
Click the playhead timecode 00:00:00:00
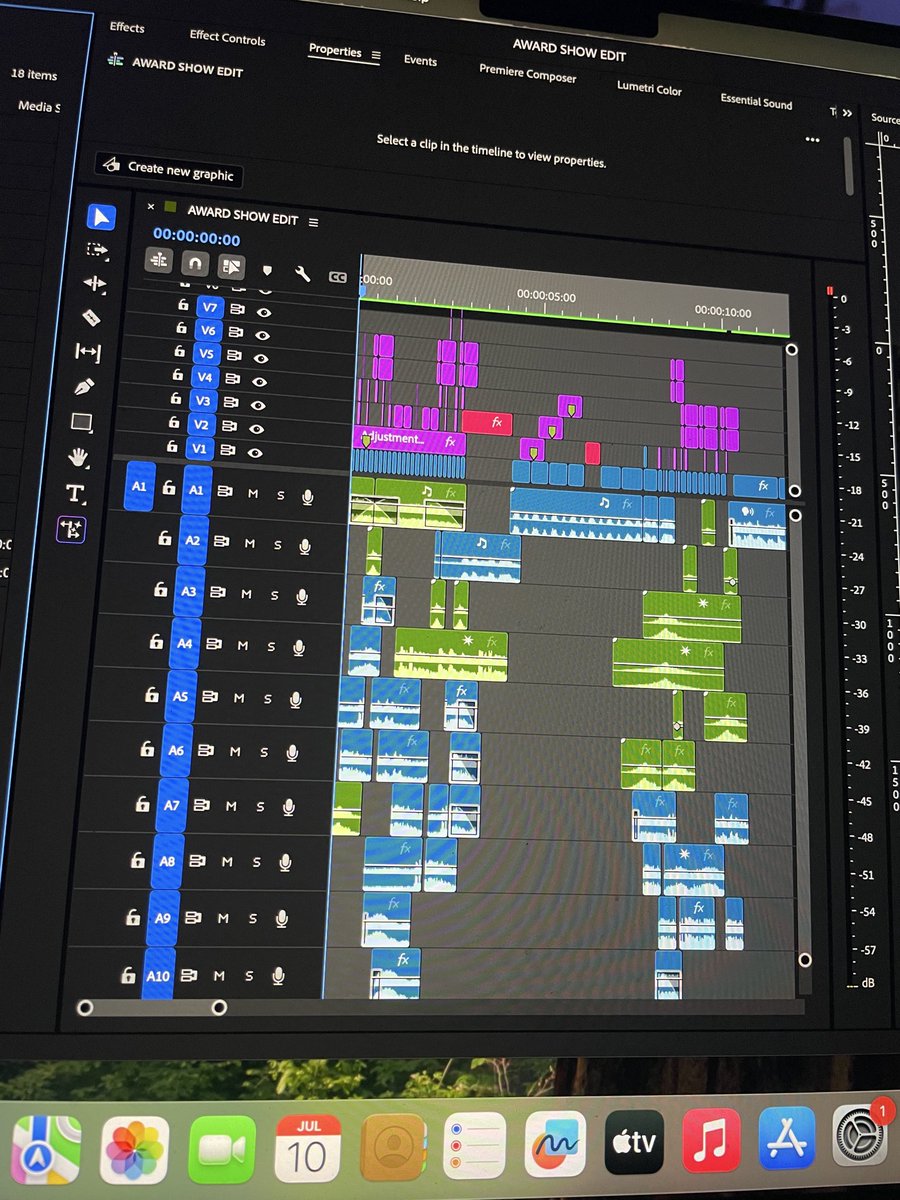196,239
